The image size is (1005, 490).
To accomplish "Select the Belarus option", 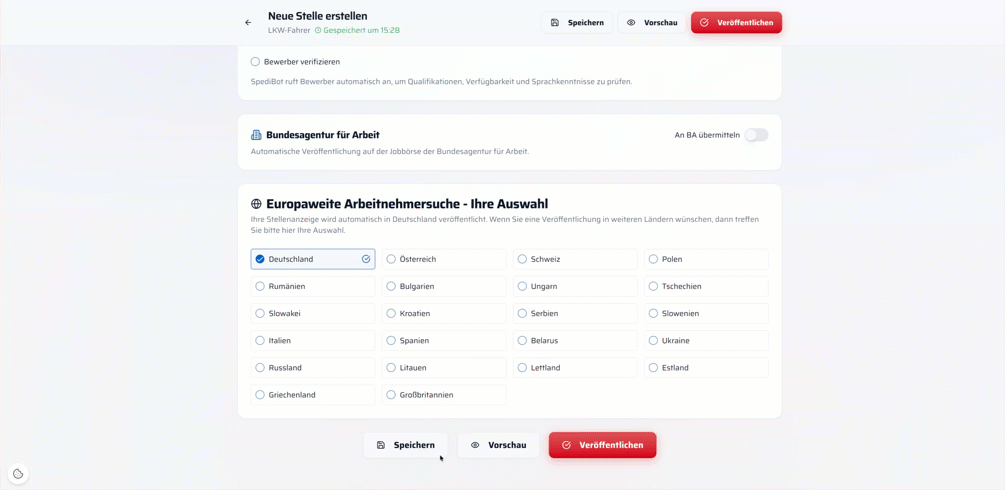I will coord(575,341).
